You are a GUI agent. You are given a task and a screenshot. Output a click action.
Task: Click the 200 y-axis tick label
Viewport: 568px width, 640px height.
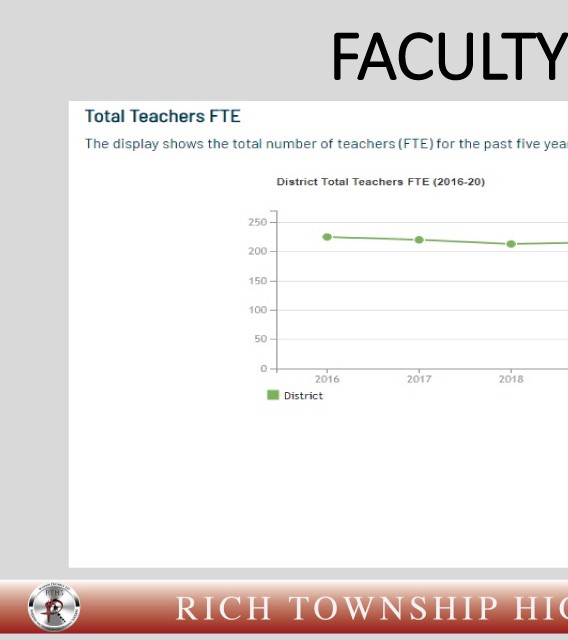257,251
